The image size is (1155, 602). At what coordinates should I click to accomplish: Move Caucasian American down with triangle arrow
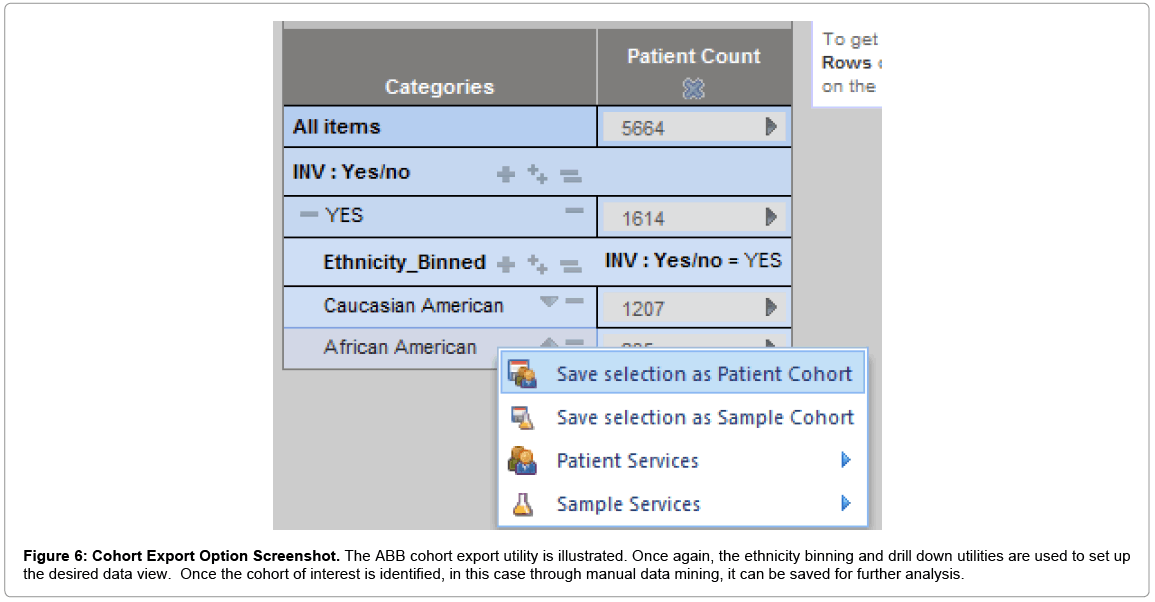(x=549, y=301)
